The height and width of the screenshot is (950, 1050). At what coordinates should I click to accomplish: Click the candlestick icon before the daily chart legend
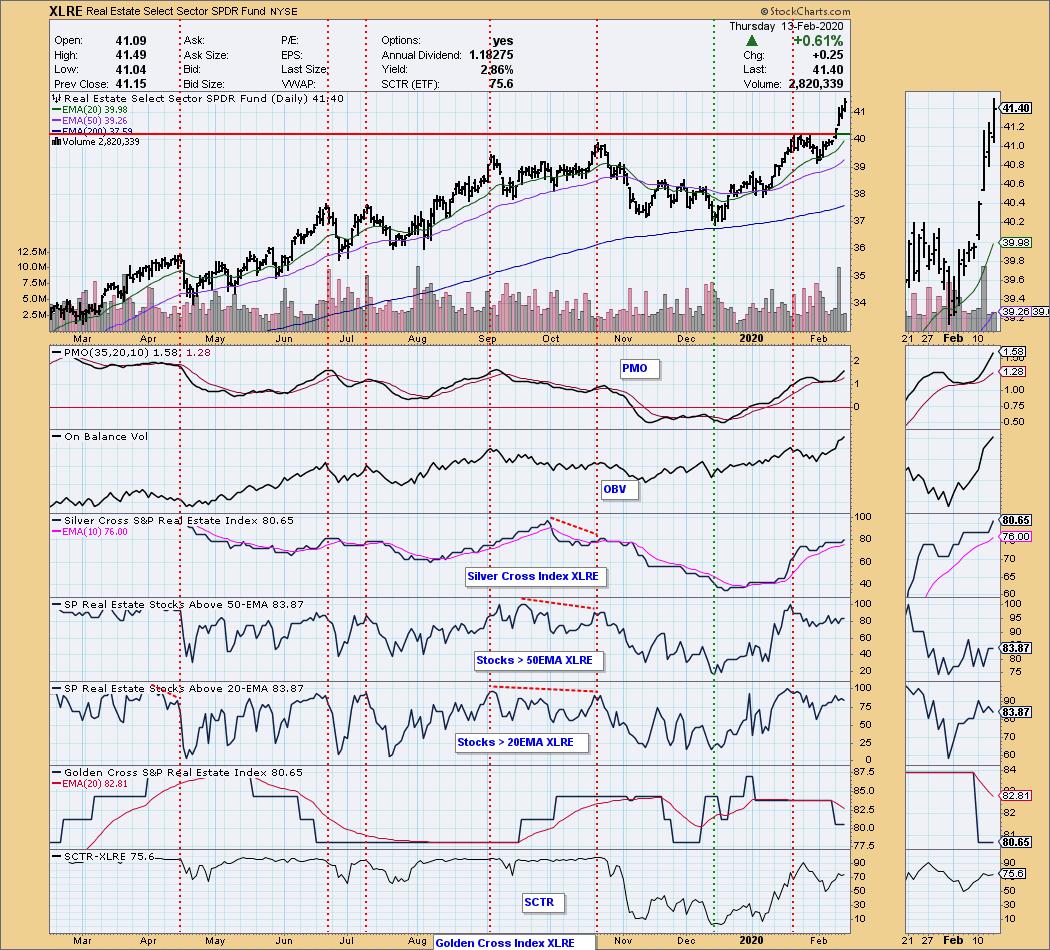point(56,99)
